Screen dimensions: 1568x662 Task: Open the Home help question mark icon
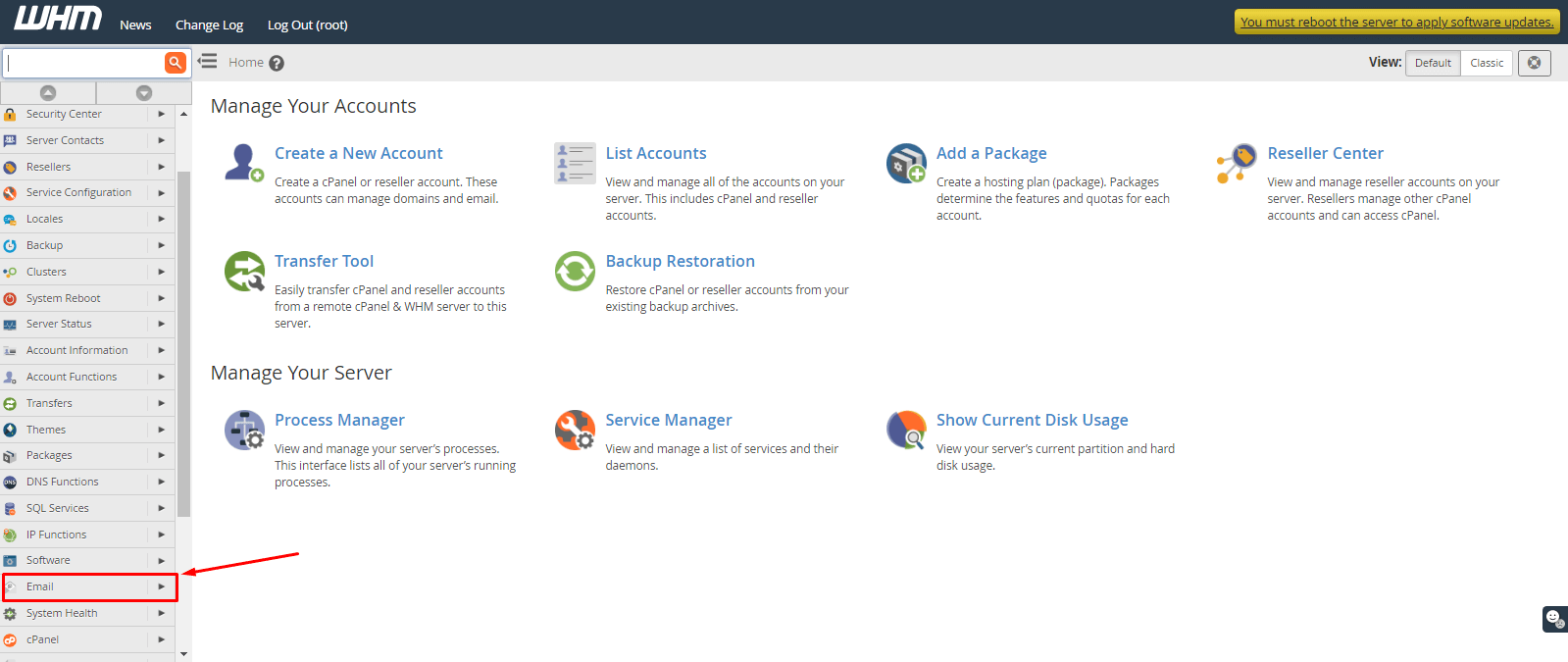277,64
